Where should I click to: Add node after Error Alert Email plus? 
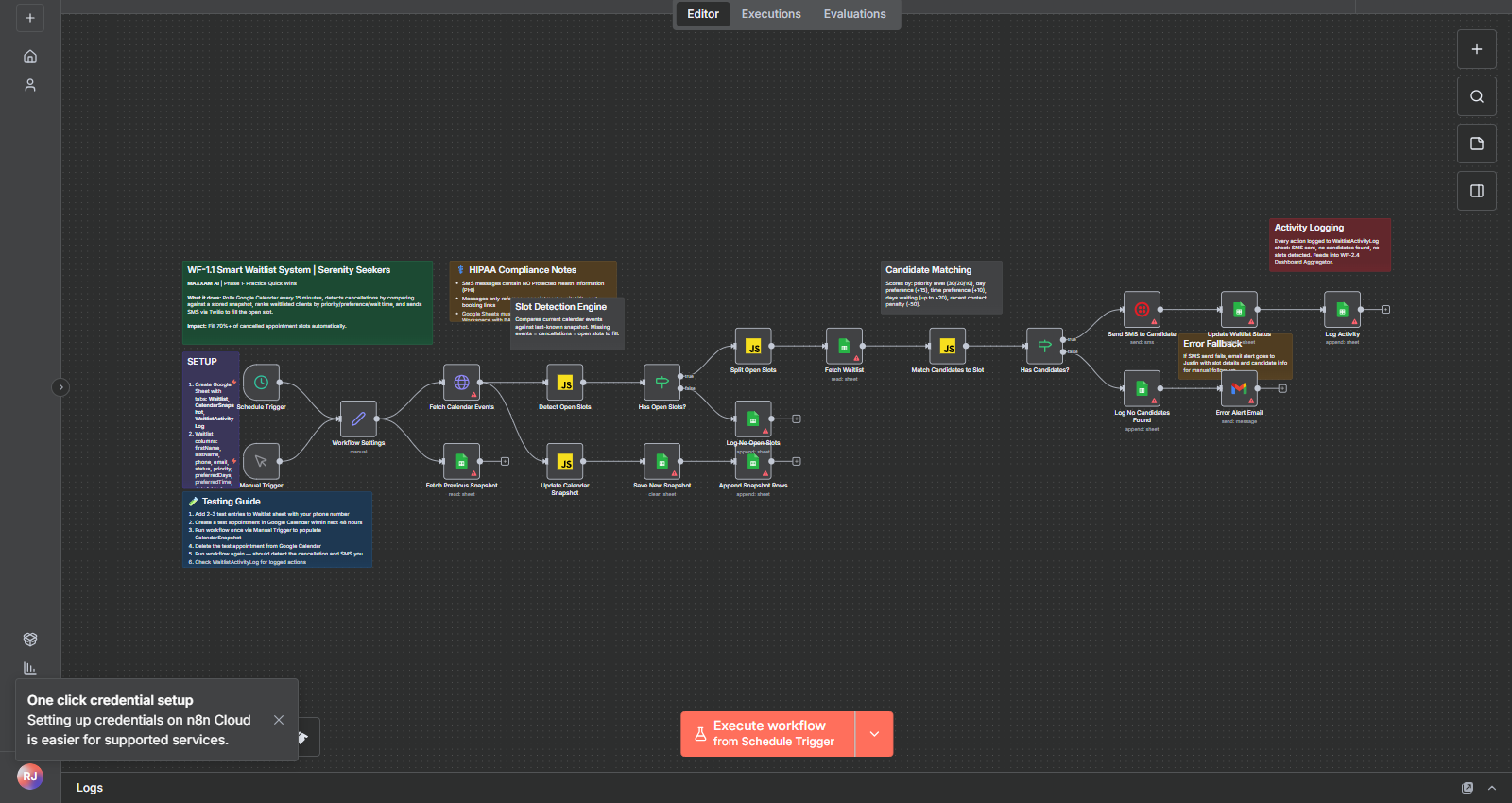pyautogui.click(x=1282, y=388)
